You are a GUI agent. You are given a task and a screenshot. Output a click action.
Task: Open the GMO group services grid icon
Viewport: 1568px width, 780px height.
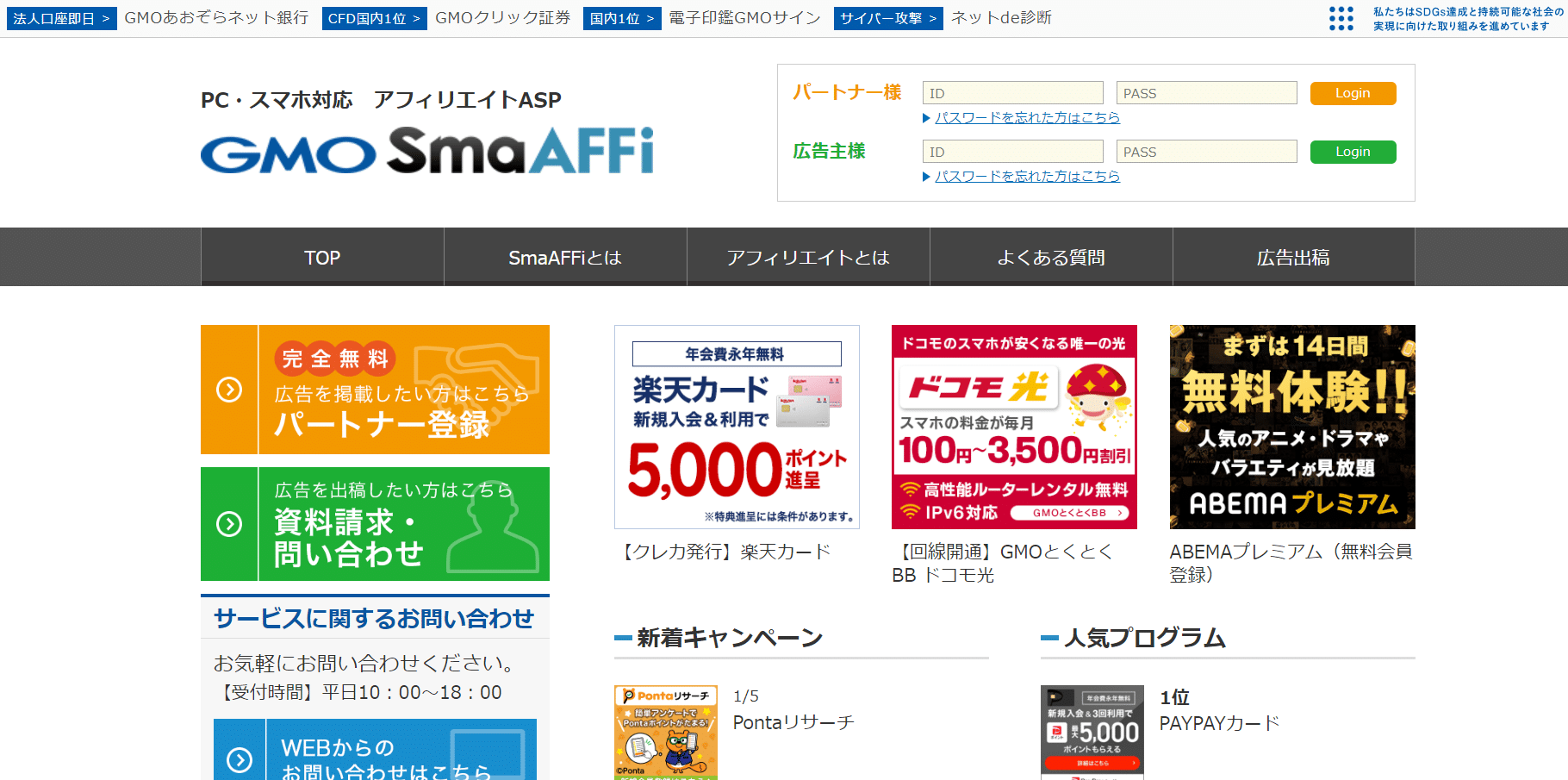[x=1341, y=18]
